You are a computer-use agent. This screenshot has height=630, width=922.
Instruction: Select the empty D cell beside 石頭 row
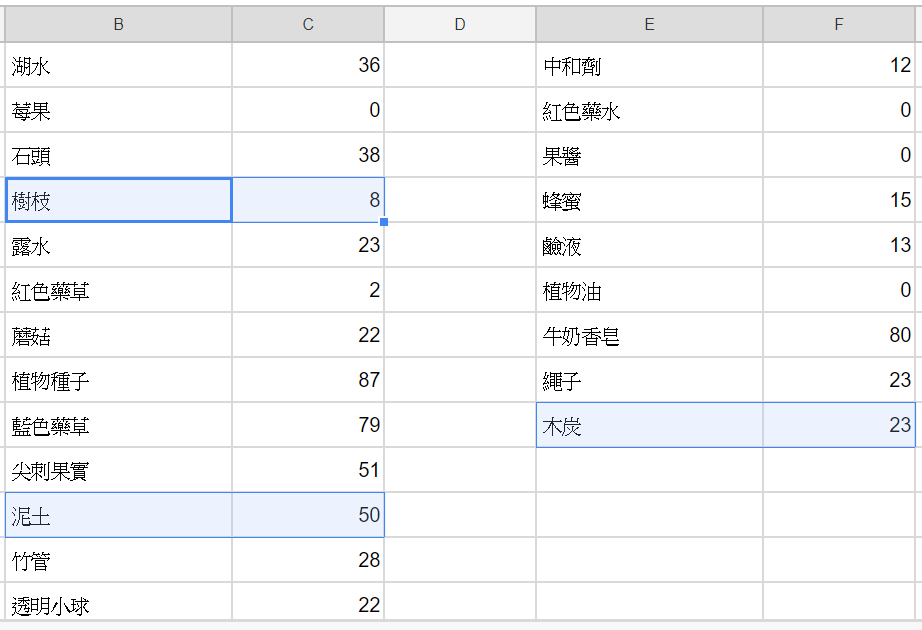[x=460, y=155]
